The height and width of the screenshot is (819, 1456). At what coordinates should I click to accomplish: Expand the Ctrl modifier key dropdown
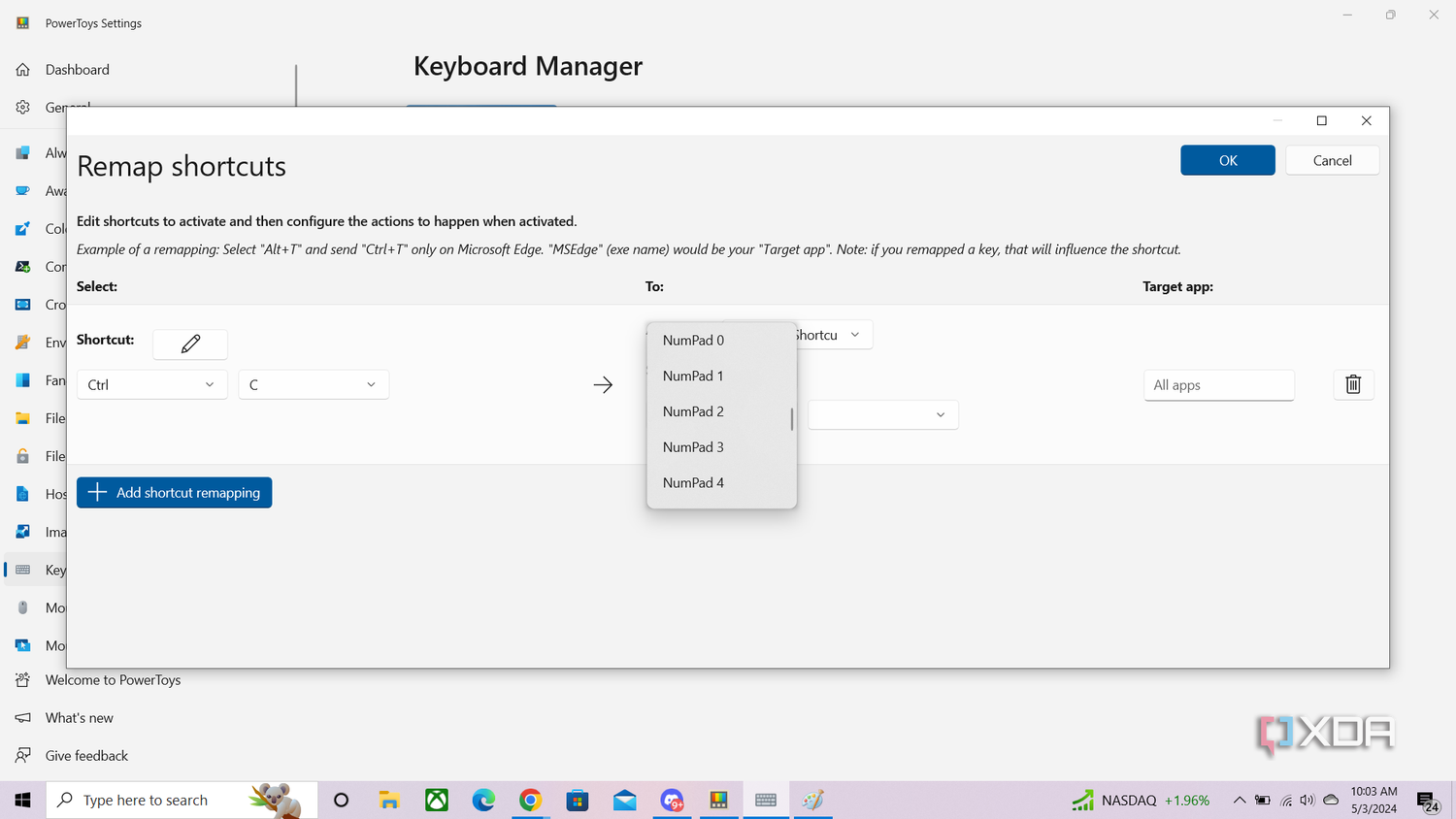tap(151, 384)
